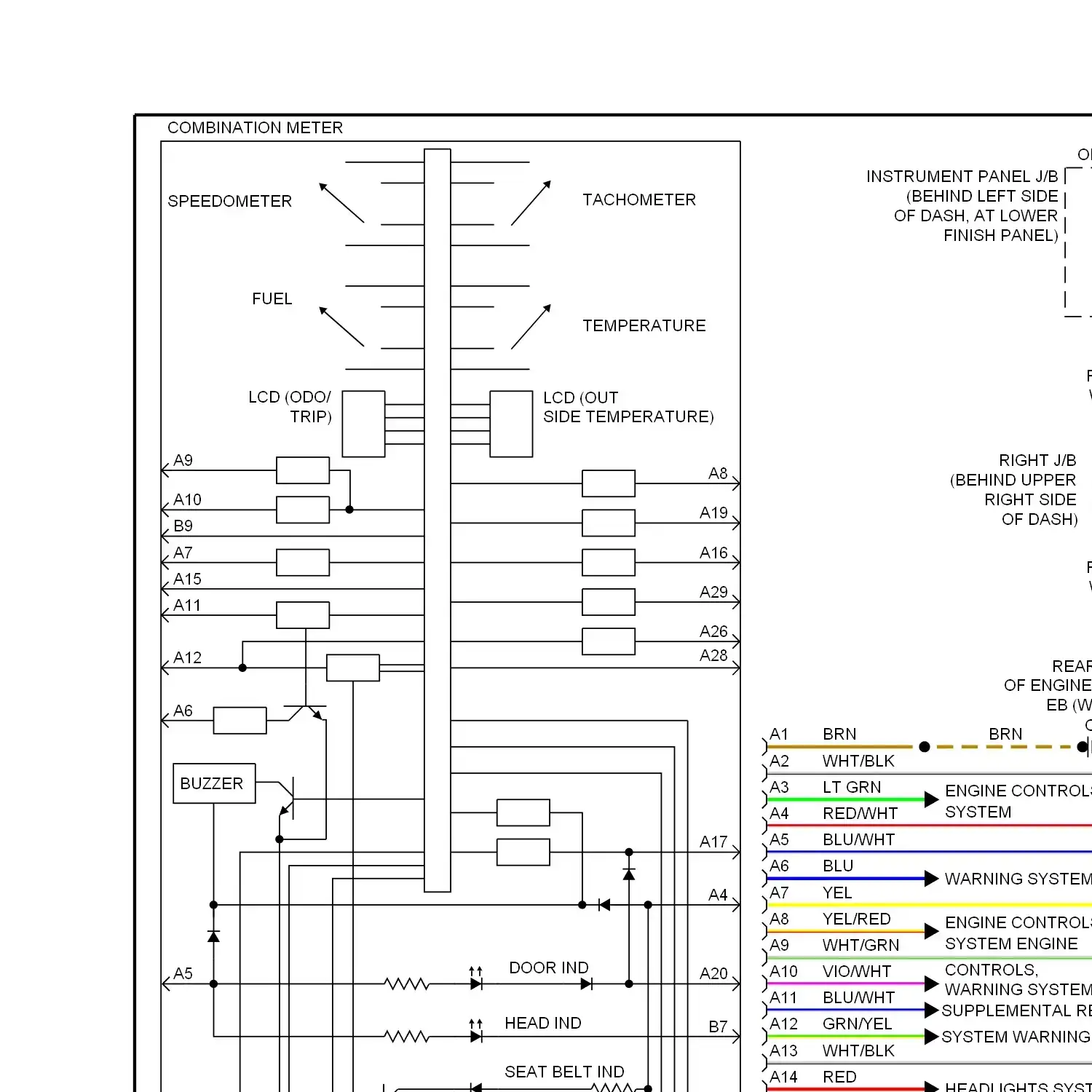Click the YEL/RED wire color on A8
This screenshot has width=1092, height=1092.
click(x=856, y=919)
